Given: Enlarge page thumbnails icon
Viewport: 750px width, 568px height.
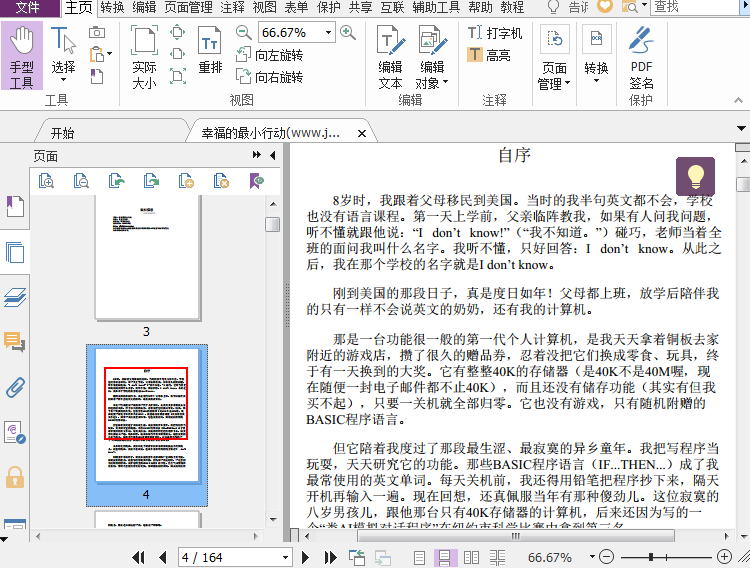Looking at the screenshot, I should coord(46,181).
